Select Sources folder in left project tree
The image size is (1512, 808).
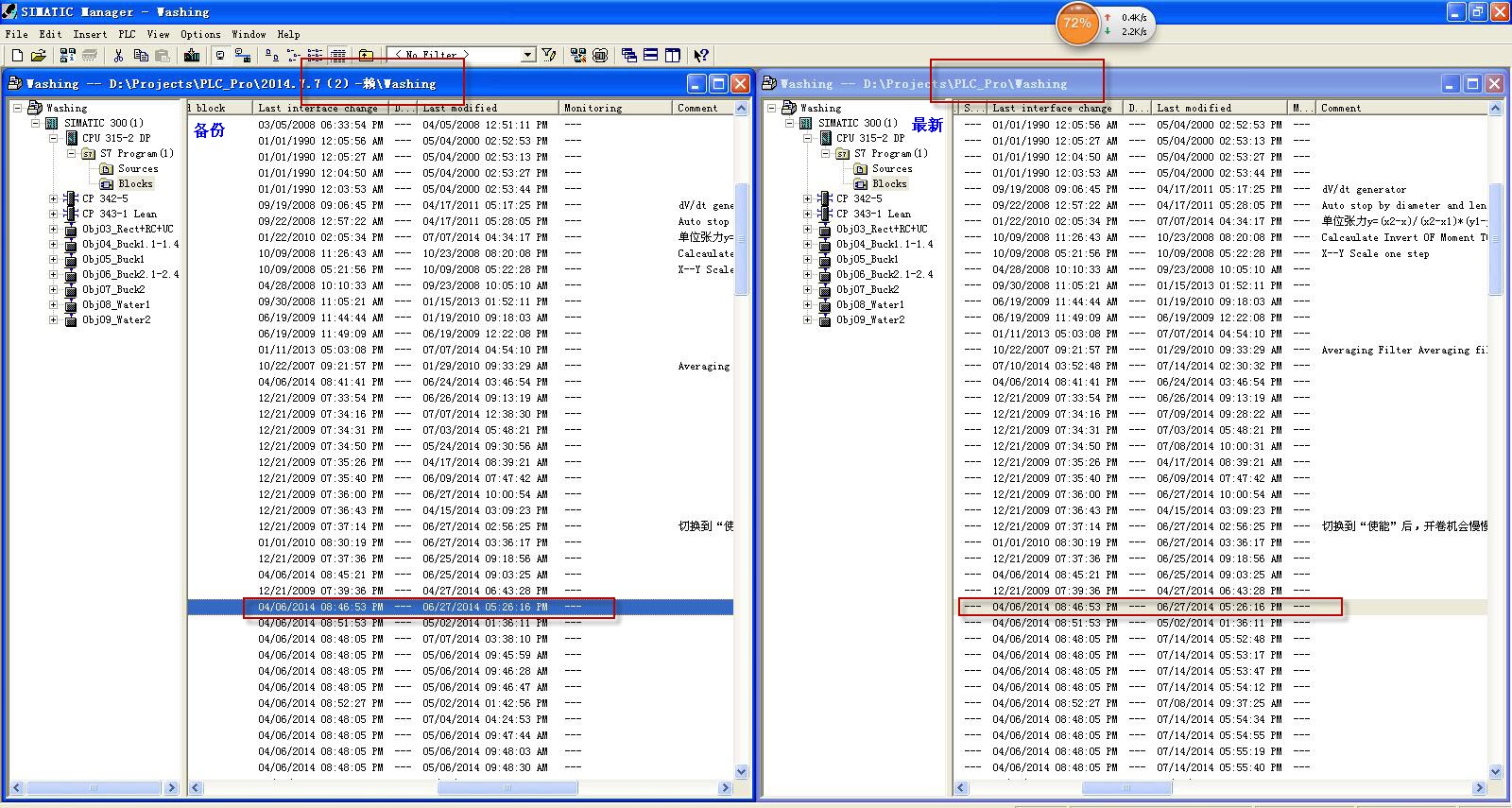tap(138, 168)
